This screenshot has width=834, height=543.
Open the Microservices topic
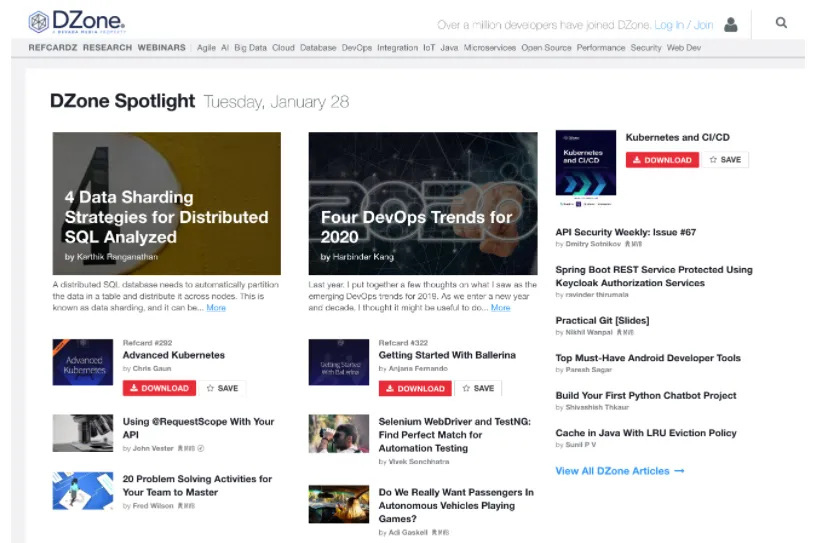tap(490, 47)
